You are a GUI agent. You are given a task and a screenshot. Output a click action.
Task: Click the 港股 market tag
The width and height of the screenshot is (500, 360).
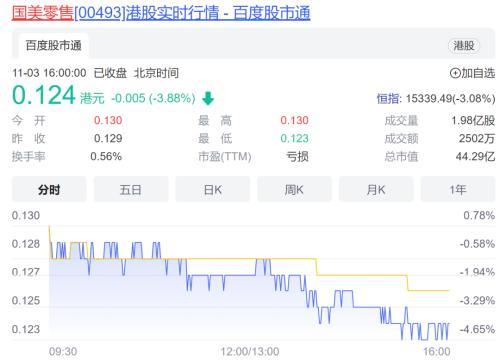[x=464, y=46]
